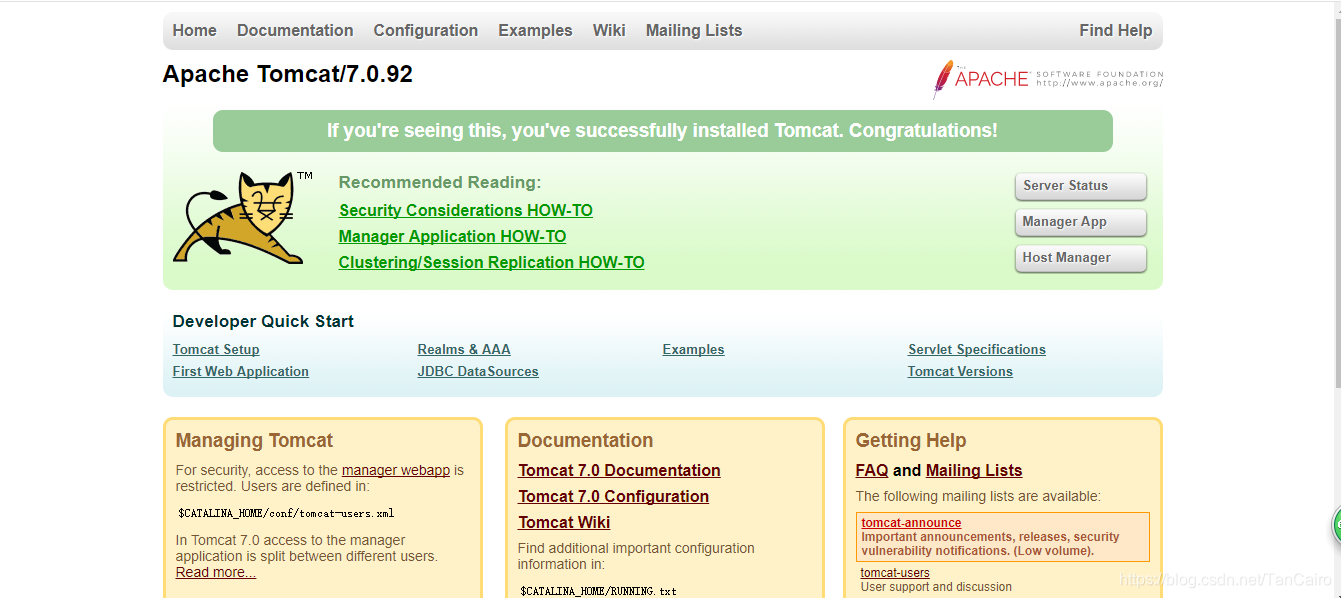This screenshot has width=1341, height=598.
Task: Visit the Tomcat Wiki link
Action: [x=564, y=522]
